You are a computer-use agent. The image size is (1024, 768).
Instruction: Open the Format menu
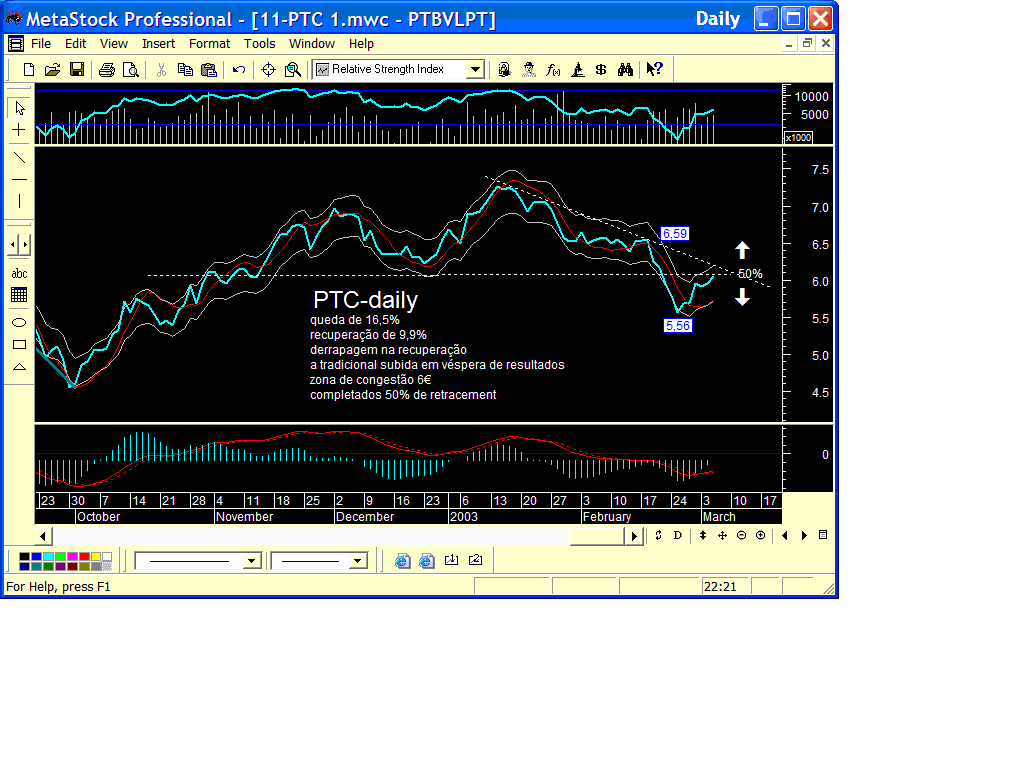click(209, 44)
